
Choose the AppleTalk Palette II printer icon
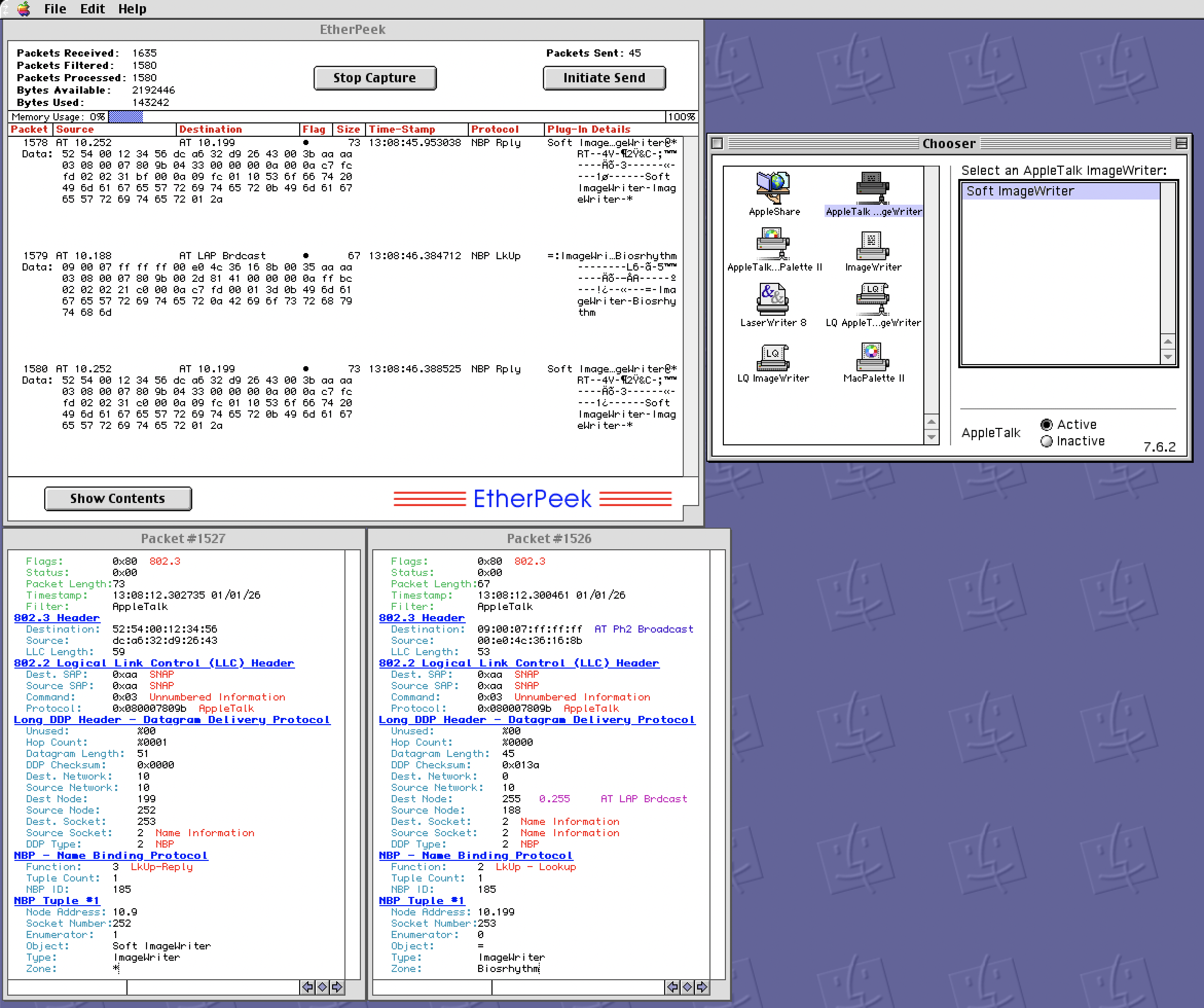point(773,244)
